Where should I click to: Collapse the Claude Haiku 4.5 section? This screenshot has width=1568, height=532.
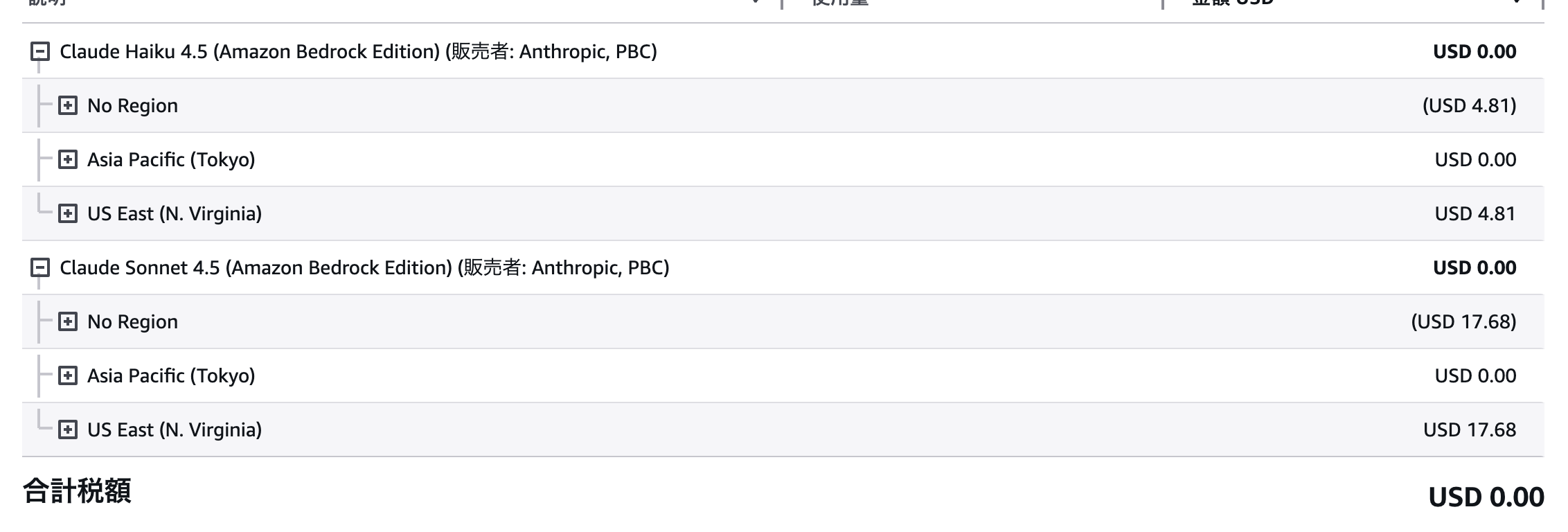[40, 52]
